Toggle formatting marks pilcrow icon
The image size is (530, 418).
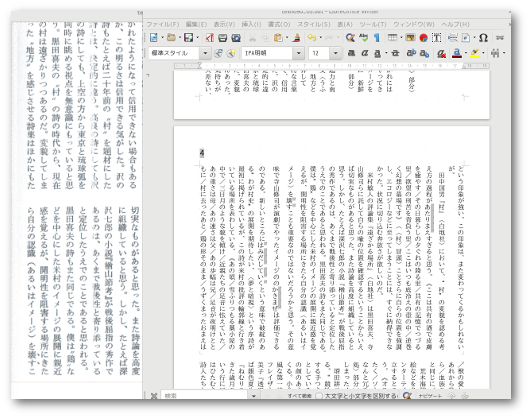coord(377,38)
